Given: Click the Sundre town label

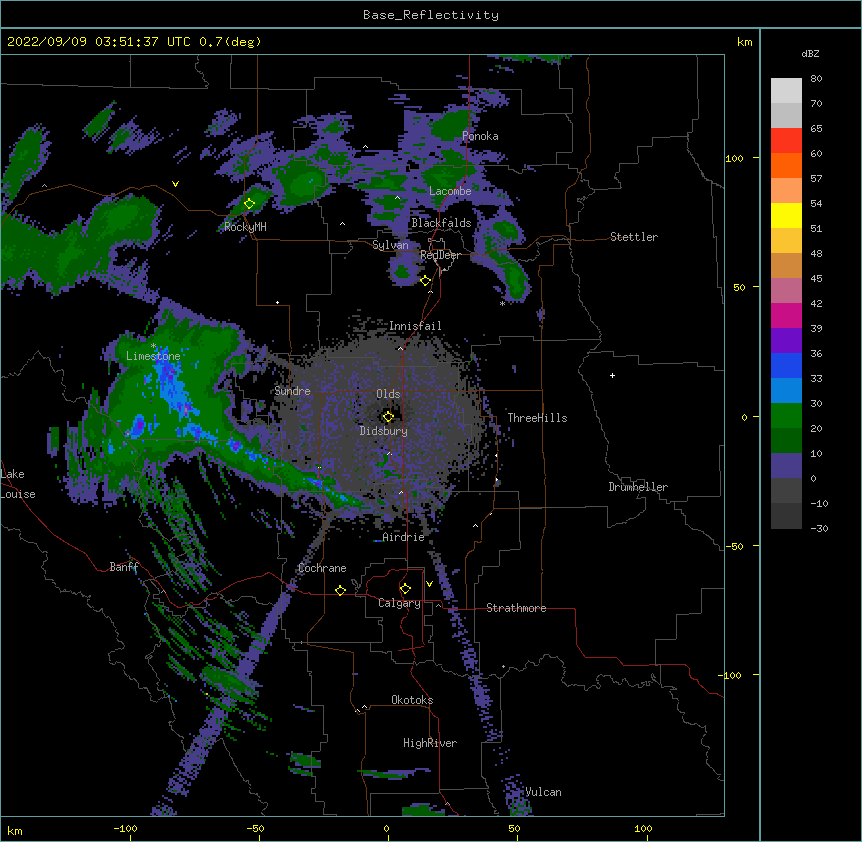Looking at the screenshot, I should (x=292, y=391).
